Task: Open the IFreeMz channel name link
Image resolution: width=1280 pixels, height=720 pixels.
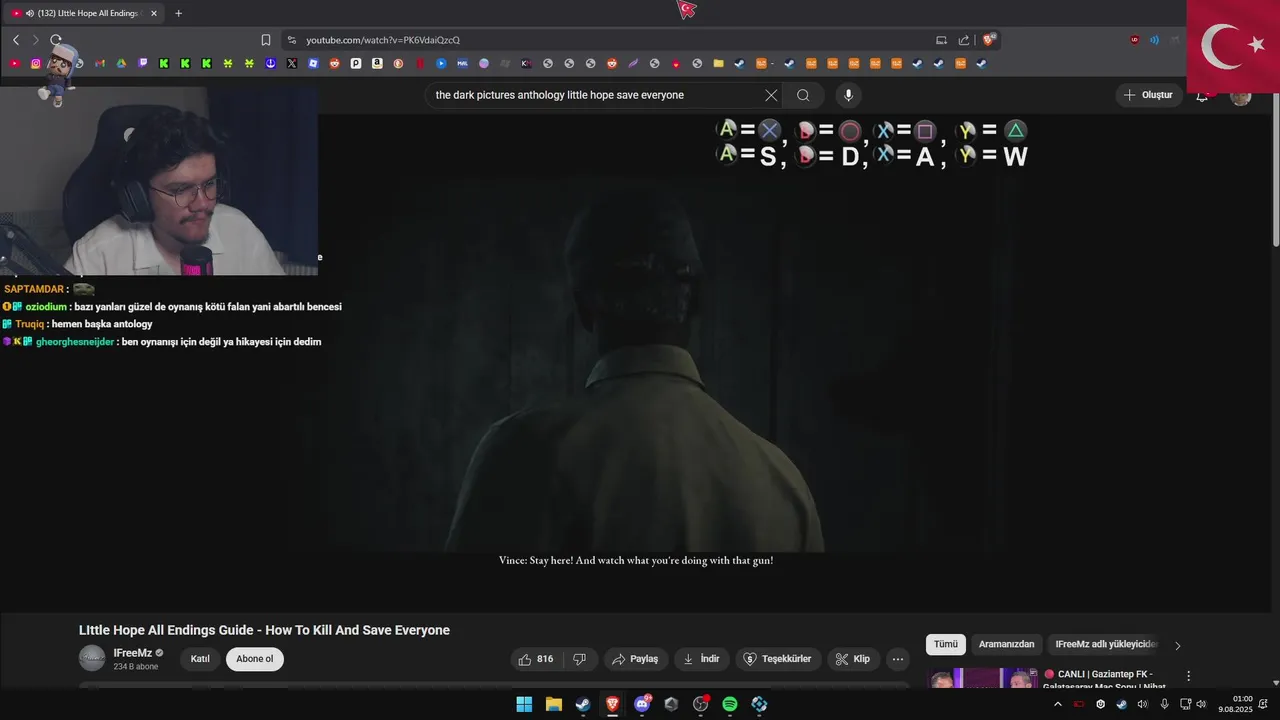Action: click(x=132, y=653)
